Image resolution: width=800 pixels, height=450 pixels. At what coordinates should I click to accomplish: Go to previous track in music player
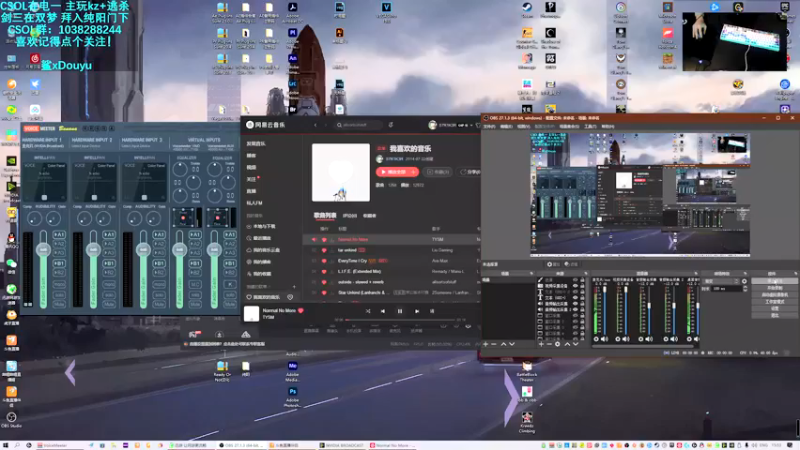tap(382, 311)
